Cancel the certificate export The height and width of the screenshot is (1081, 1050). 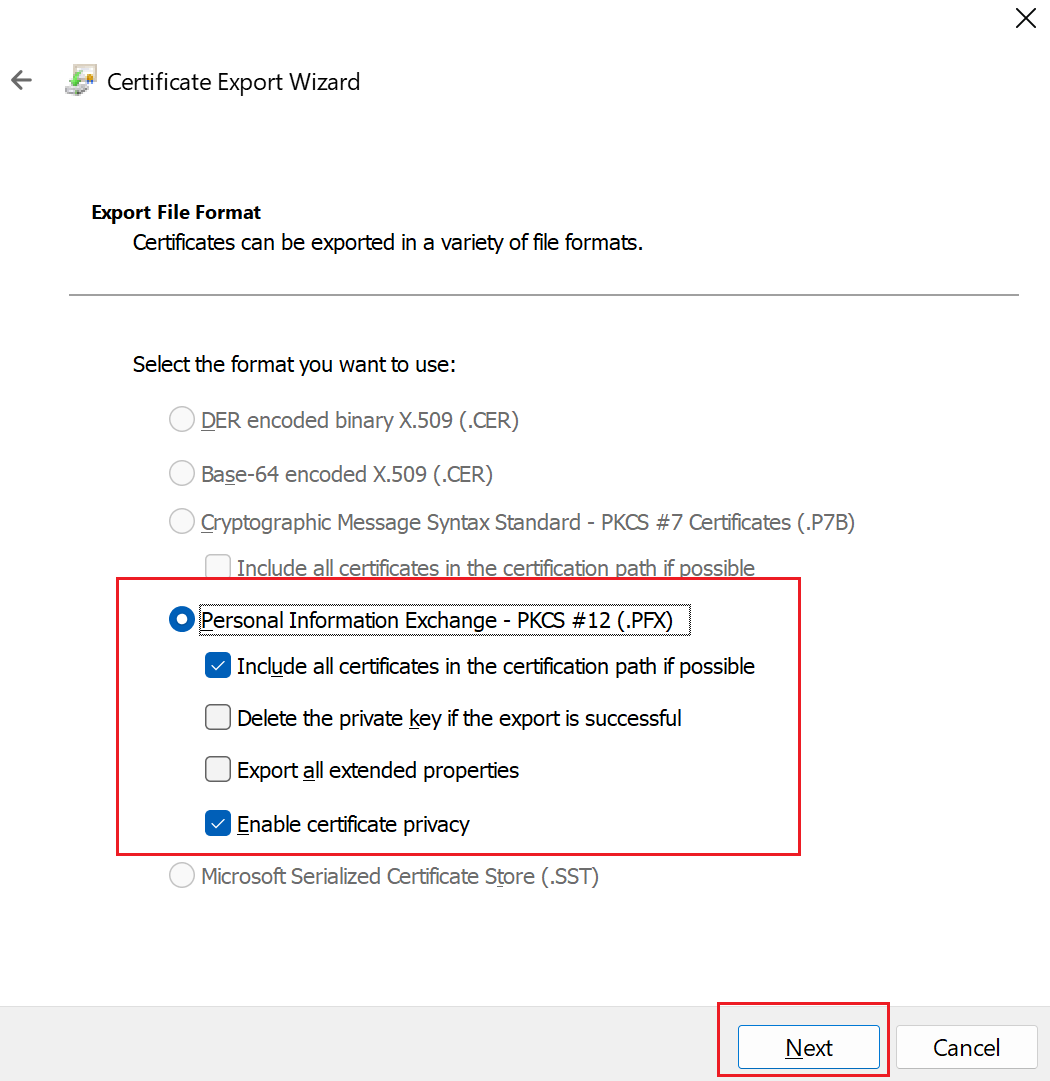click(967, 1047)
